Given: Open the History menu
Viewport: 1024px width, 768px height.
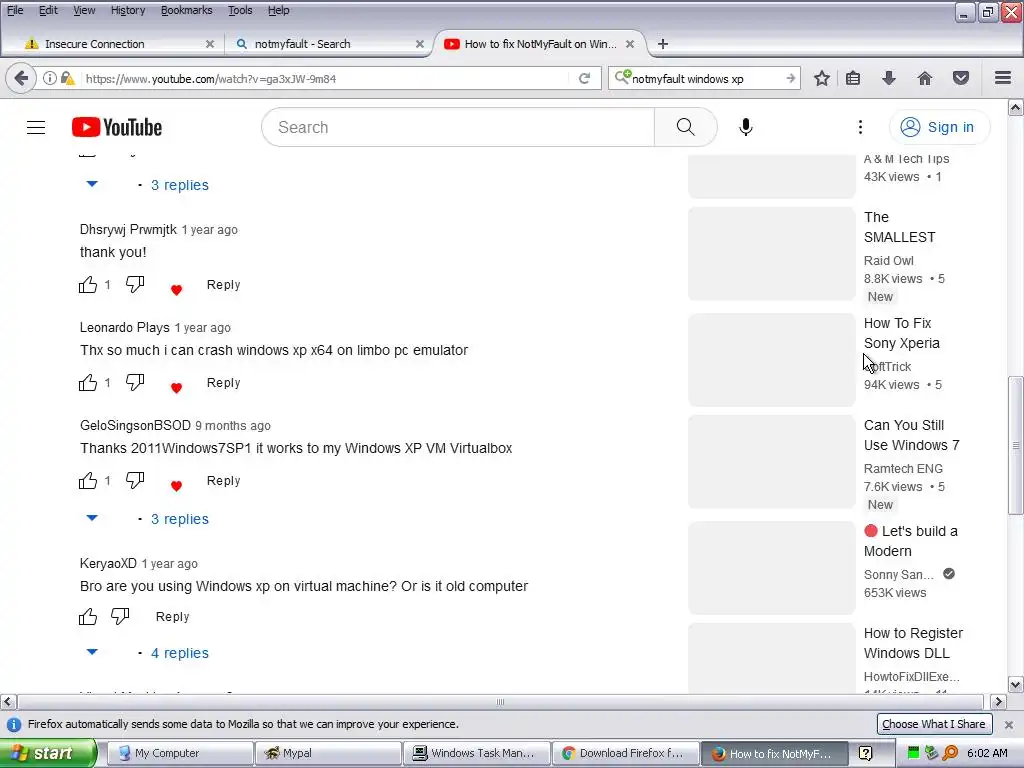Looking at the screenshot, I should pyautogui.click(x=128, y=10).
